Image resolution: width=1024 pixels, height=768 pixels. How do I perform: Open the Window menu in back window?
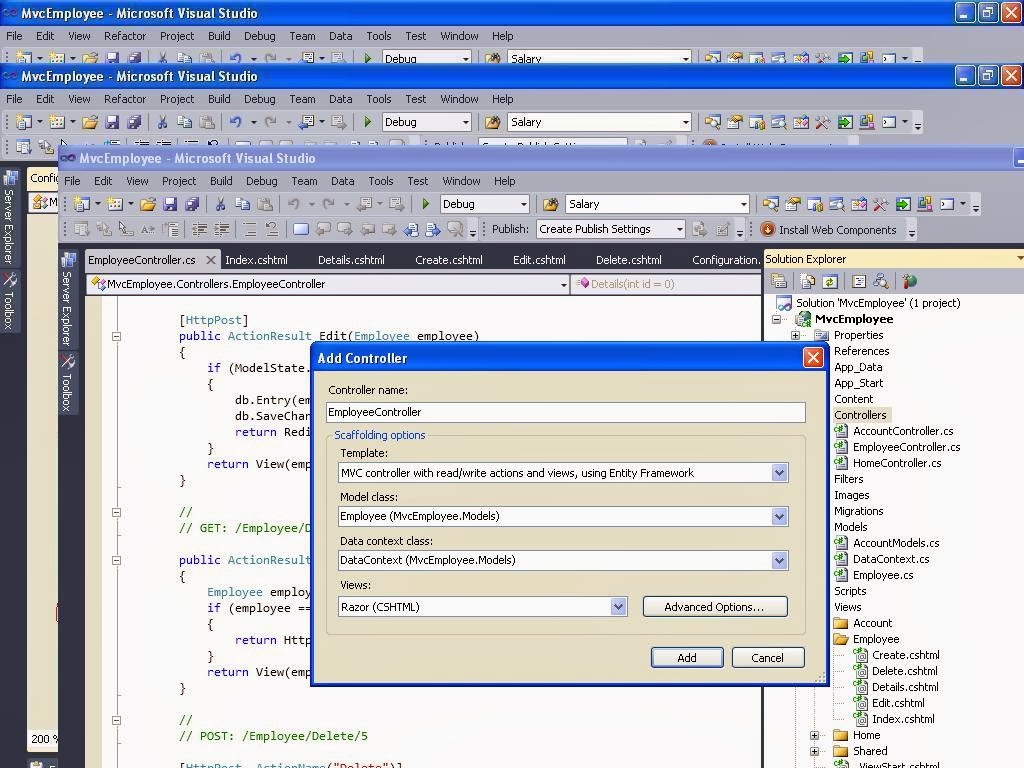click(x=459, y=36)
